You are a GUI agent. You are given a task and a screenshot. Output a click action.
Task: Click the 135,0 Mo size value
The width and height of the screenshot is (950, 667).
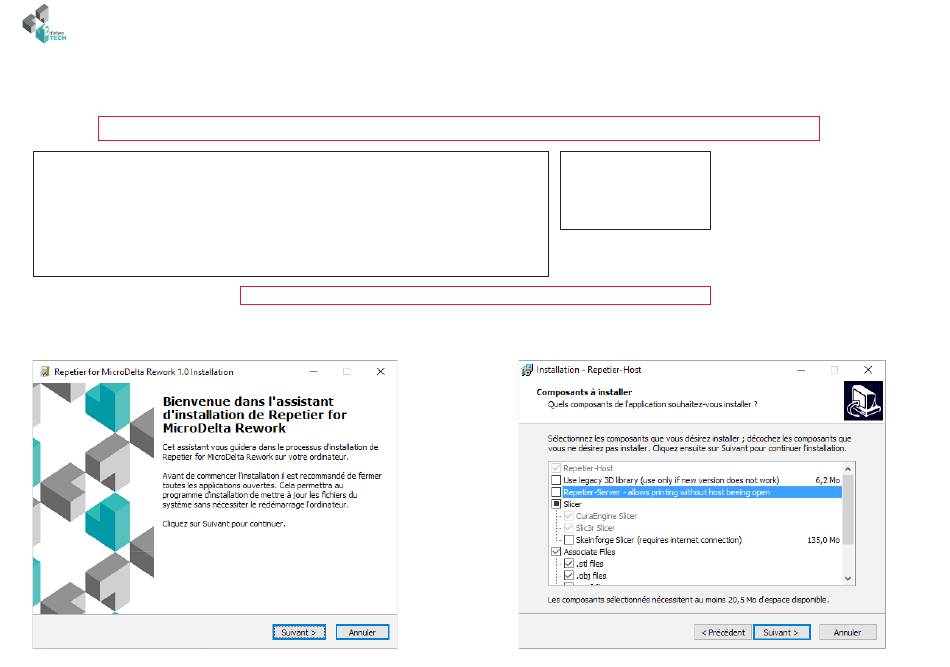point(823,539)
